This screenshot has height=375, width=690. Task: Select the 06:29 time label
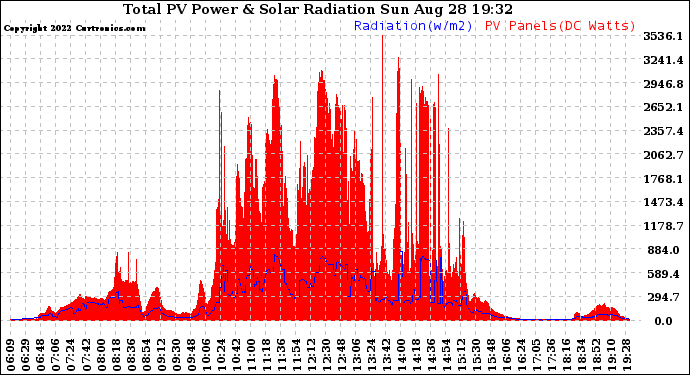coord(26,355)
